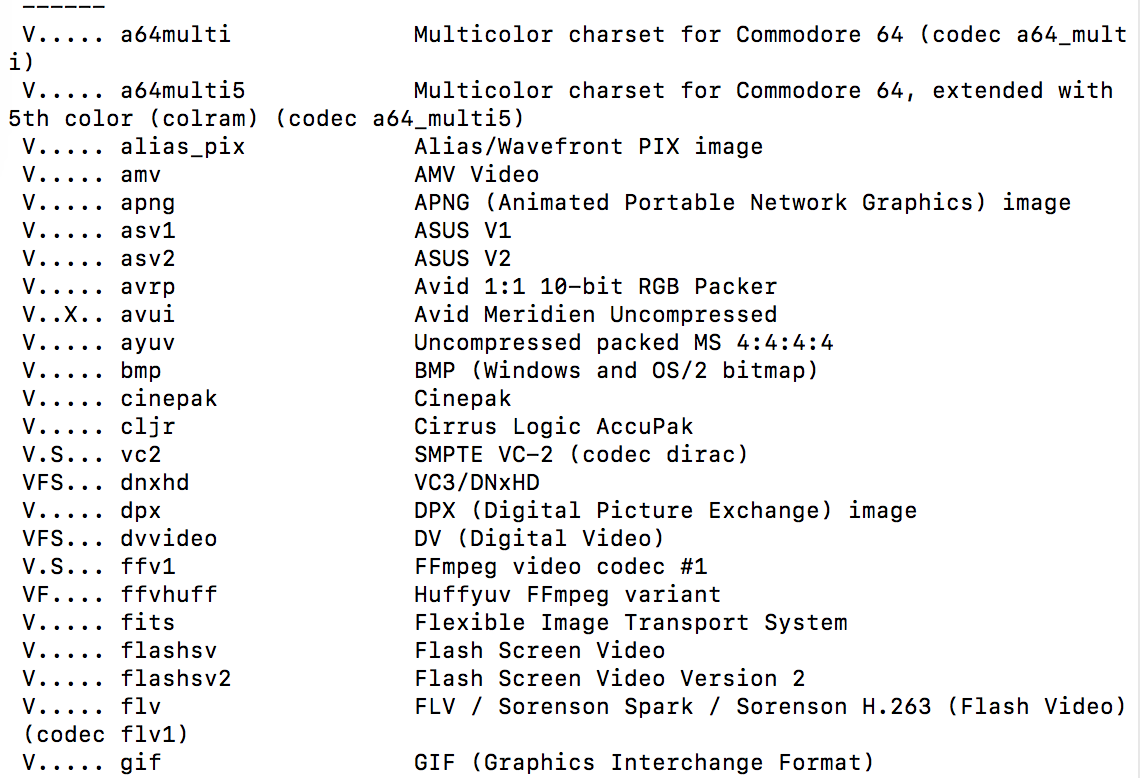Click the 'V..X..' flags beside avui
The width and height of the screenshot is (1140, 778).
click(63, 315)
